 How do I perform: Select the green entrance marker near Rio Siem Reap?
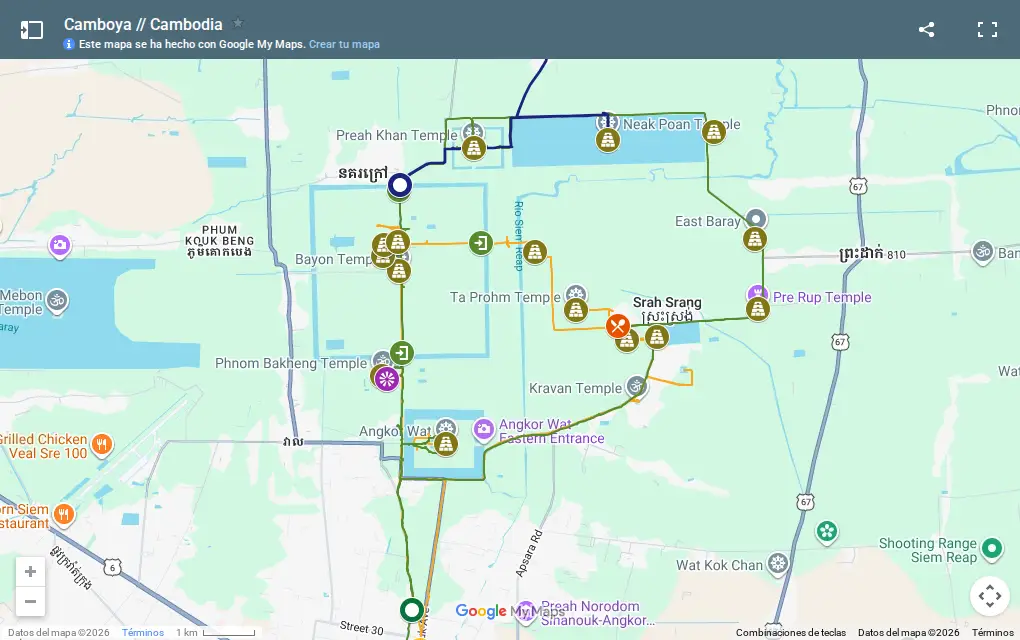tap(481, 243)
